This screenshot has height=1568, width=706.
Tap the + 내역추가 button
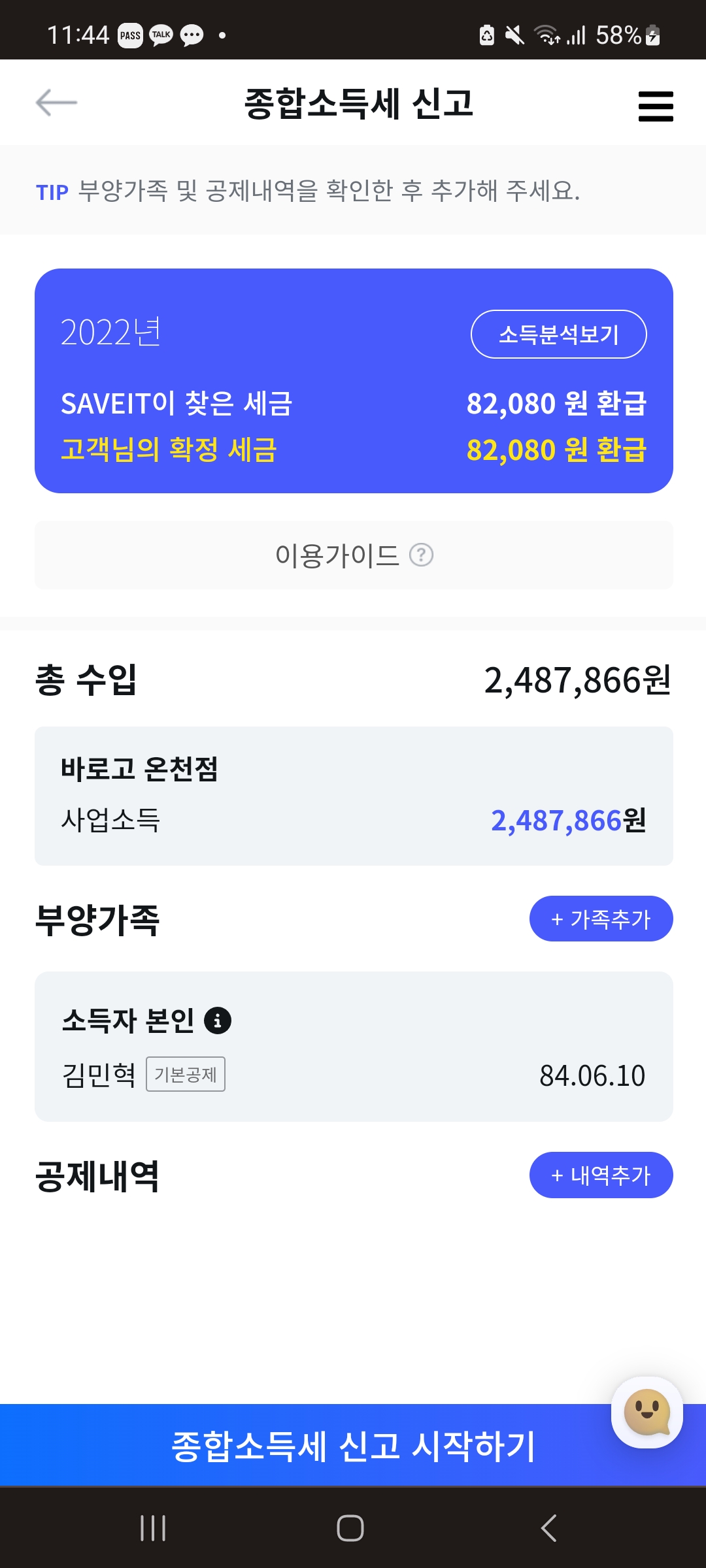[x=601, y=1175]
